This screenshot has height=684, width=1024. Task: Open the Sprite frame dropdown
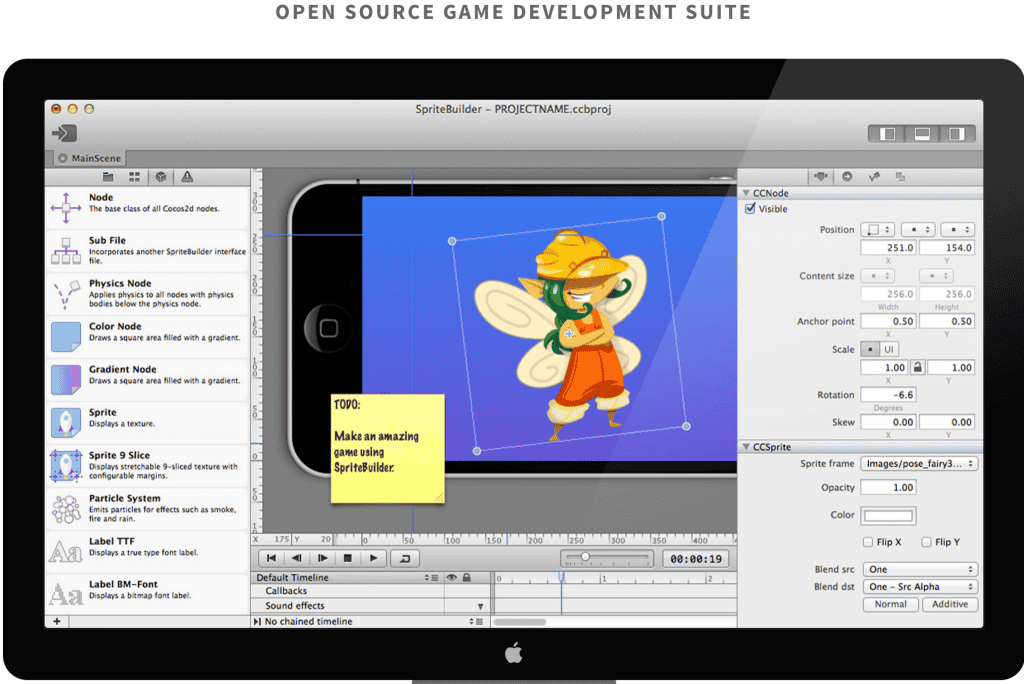tap(919, 463)
